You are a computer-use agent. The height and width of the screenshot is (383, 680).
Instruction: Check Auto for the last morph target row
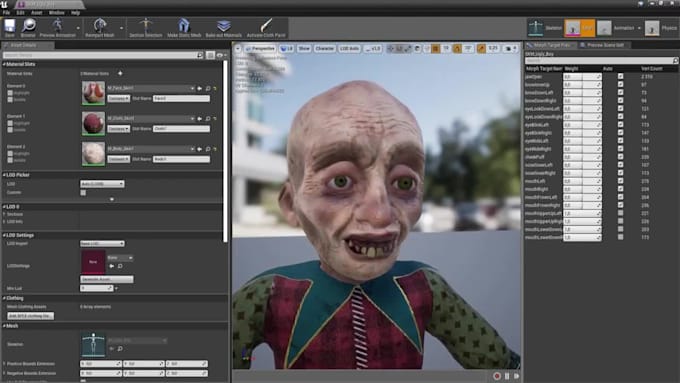pos(621,237)
